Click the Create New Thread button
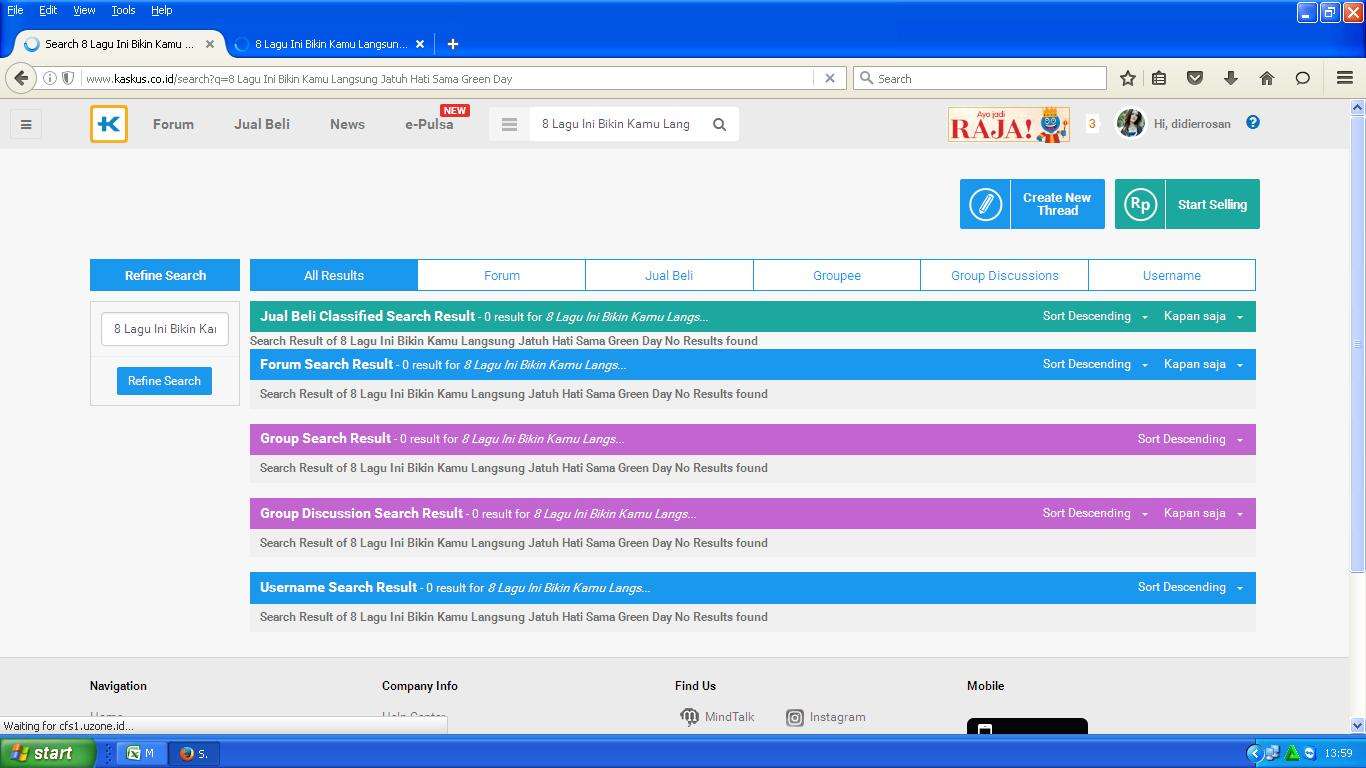 coord(1032,204)
